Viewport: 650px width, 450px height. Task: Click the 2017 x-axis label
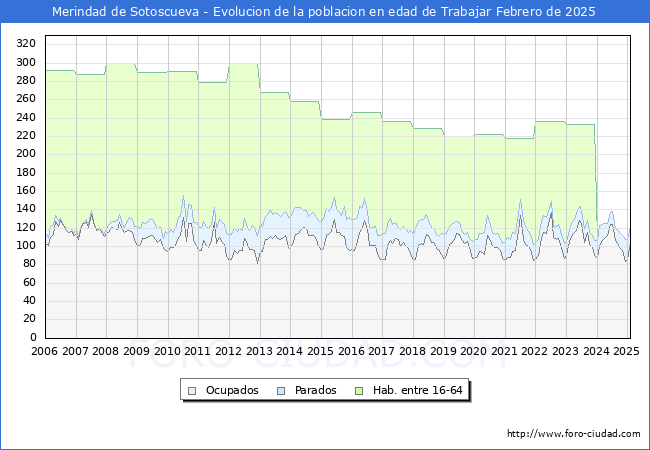(382, 351)
